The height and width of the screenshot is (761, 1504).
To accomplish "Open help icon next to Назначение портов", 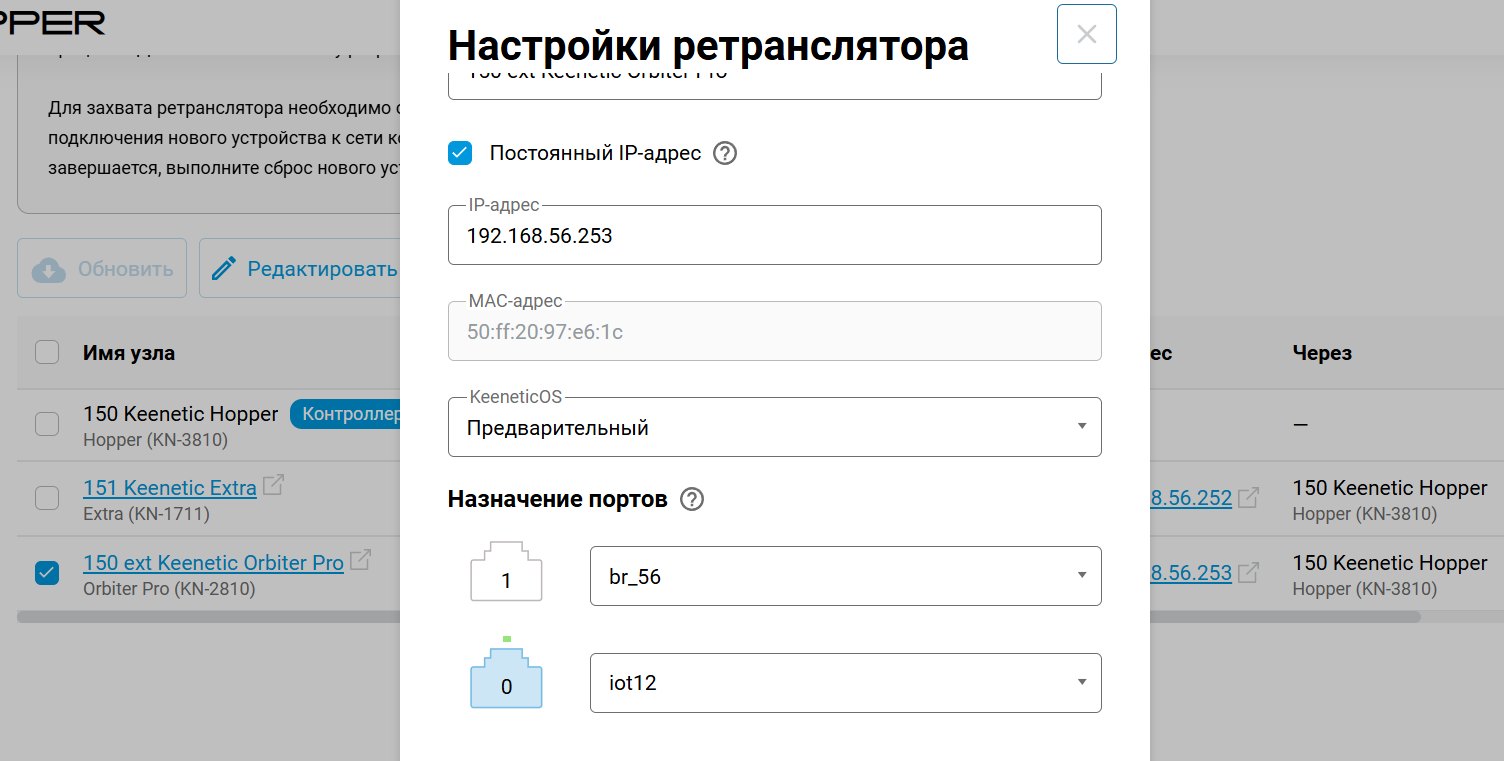I will pos(692,499).
